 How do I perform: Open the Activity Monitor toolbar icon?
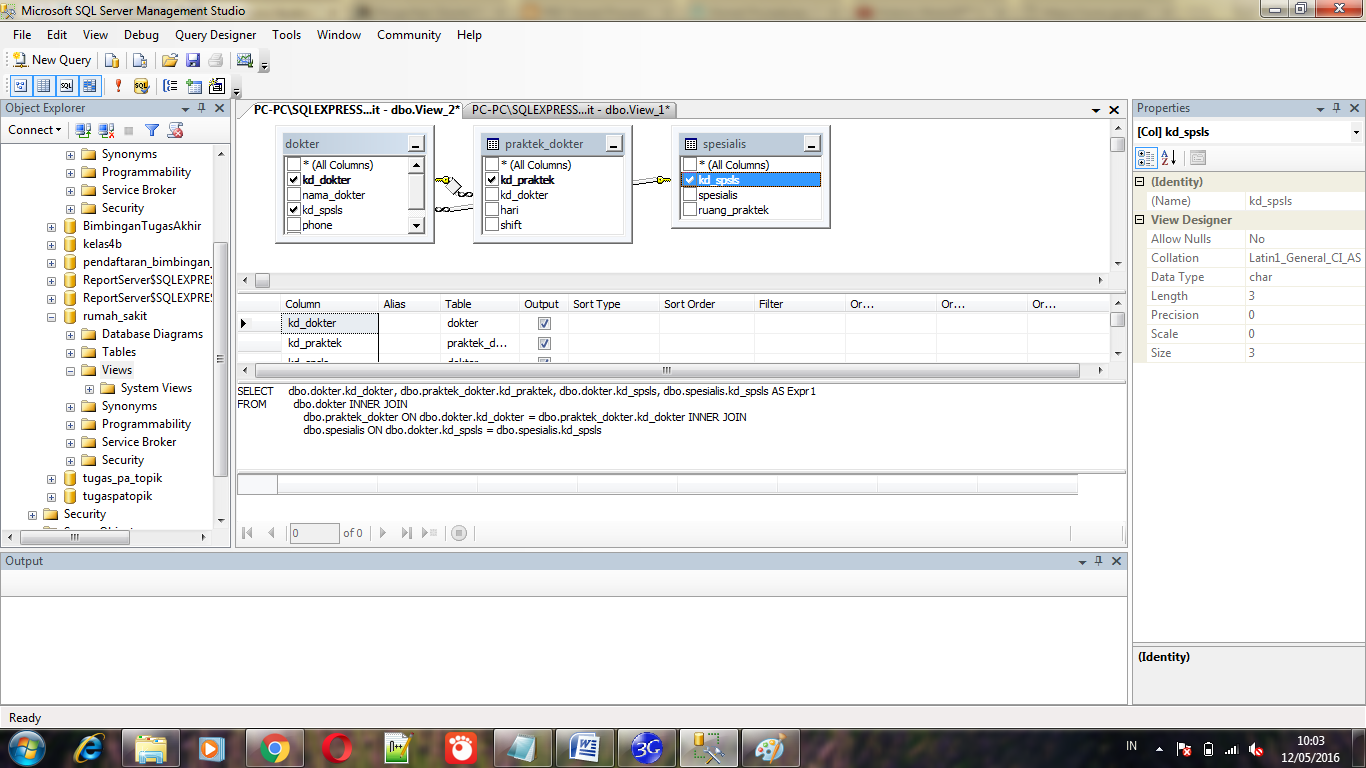tap(245, 60)
